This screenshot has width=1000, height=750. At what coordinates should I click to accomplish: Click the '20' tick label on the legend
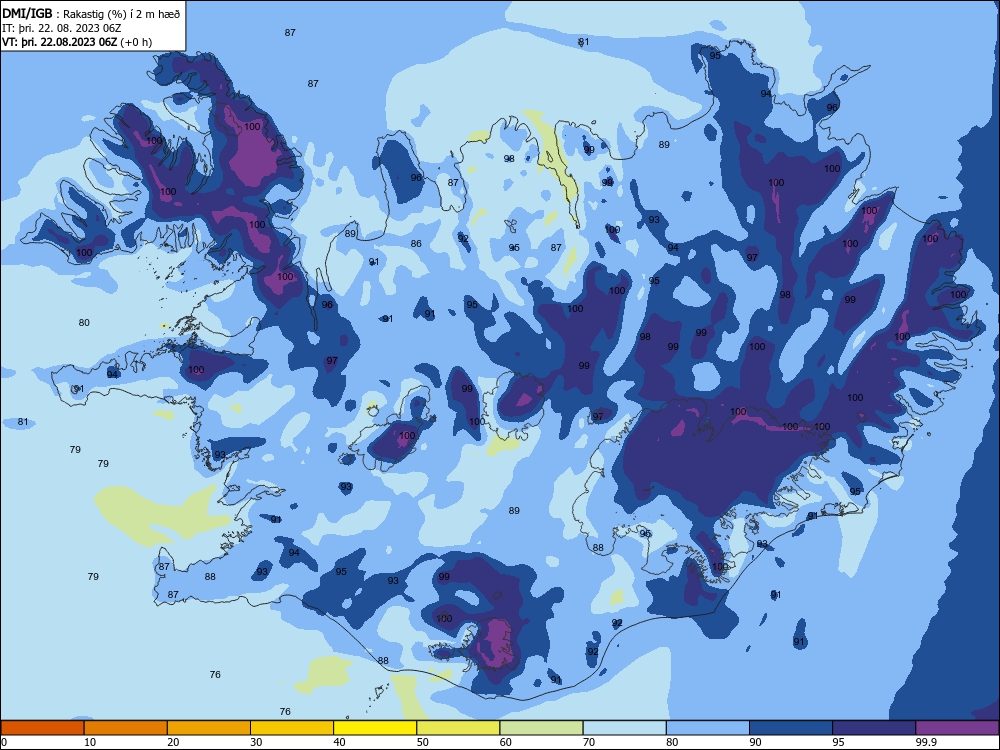coord(173,742)
